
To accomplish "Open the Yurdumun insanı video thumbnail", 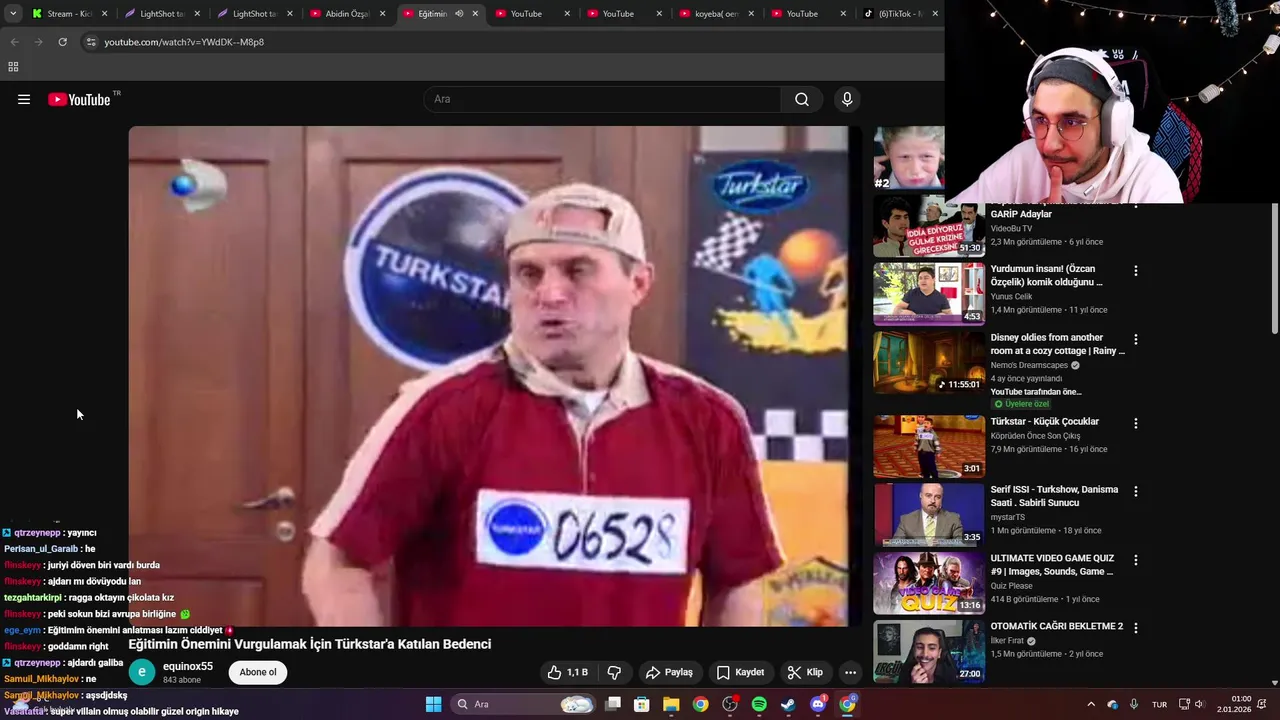I will 929,294.
